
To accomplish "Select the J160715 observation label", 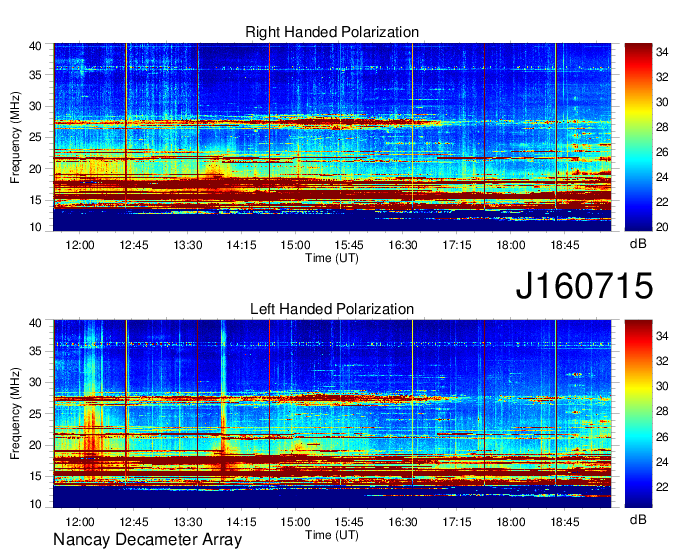I will [584, 285].
